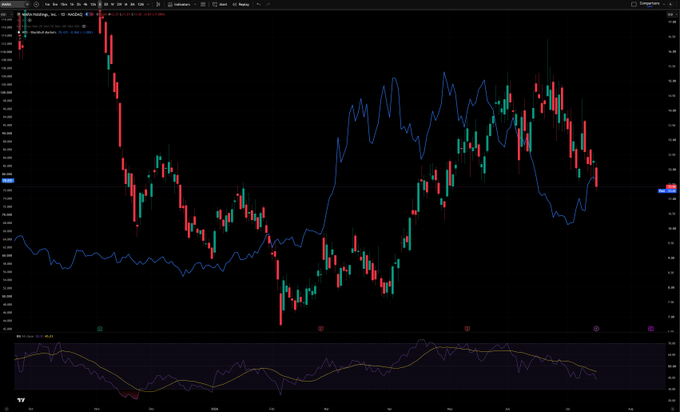The width and height of the screenshot is (680, 412).
Task: Select the 12h timeframe
Action: click(x=93, y=4)
